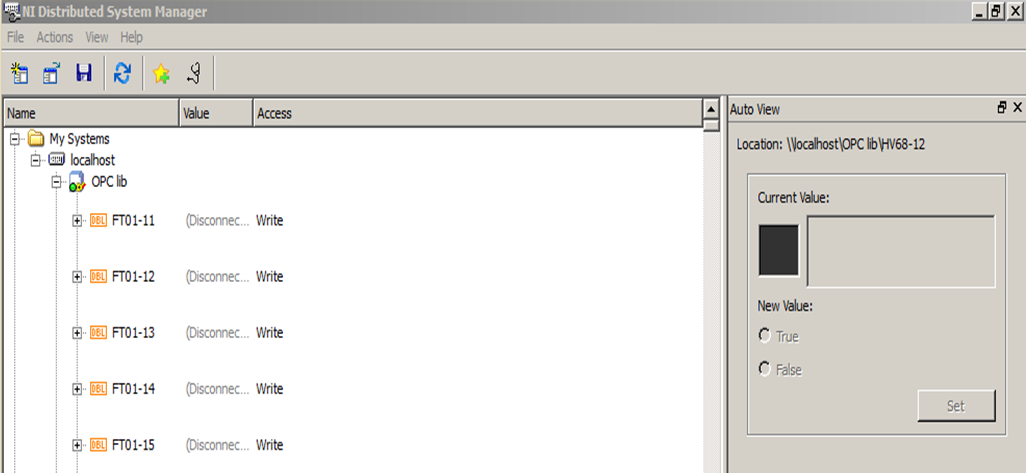1026x473 pixels.
Task: Click the Name column header
Action: [x=92, y=113]
